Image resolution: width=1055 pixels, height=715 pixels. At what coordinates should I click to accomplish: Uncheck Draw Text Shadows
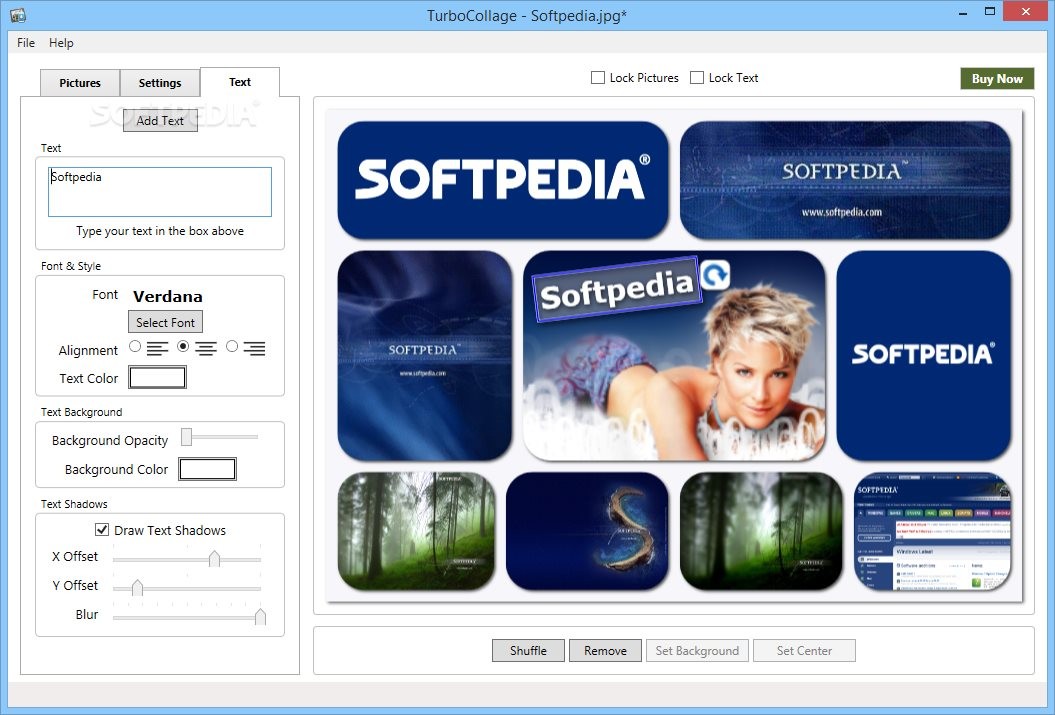(x=102, y=529)
